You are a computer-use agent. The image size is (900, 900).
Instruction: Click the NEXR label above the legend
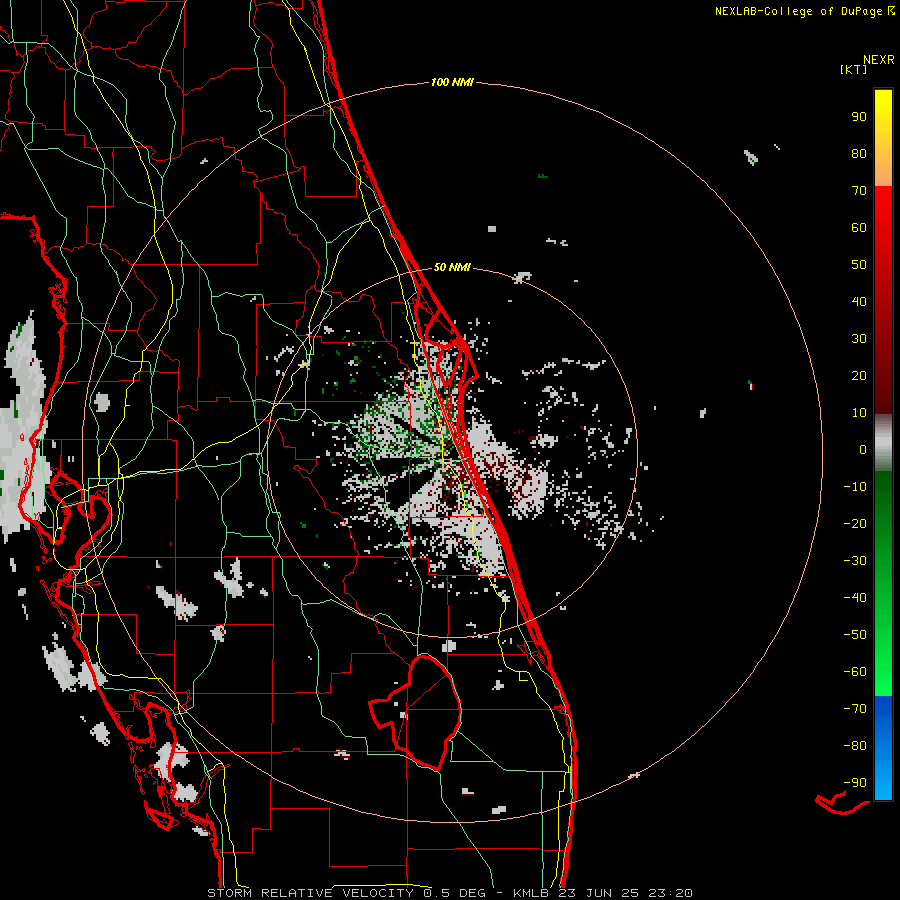[x=879, y=60]
